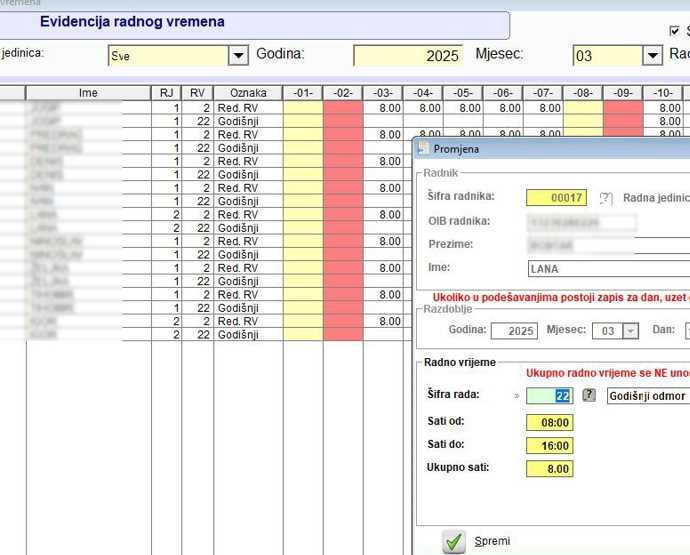Click the Godina 2025 field in the header
The width and height of the screenshot is (690, 555).
[407, 56]
